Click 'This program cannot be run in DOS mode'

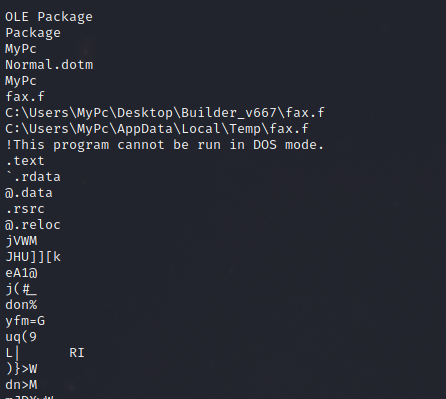tap(165, 145)
